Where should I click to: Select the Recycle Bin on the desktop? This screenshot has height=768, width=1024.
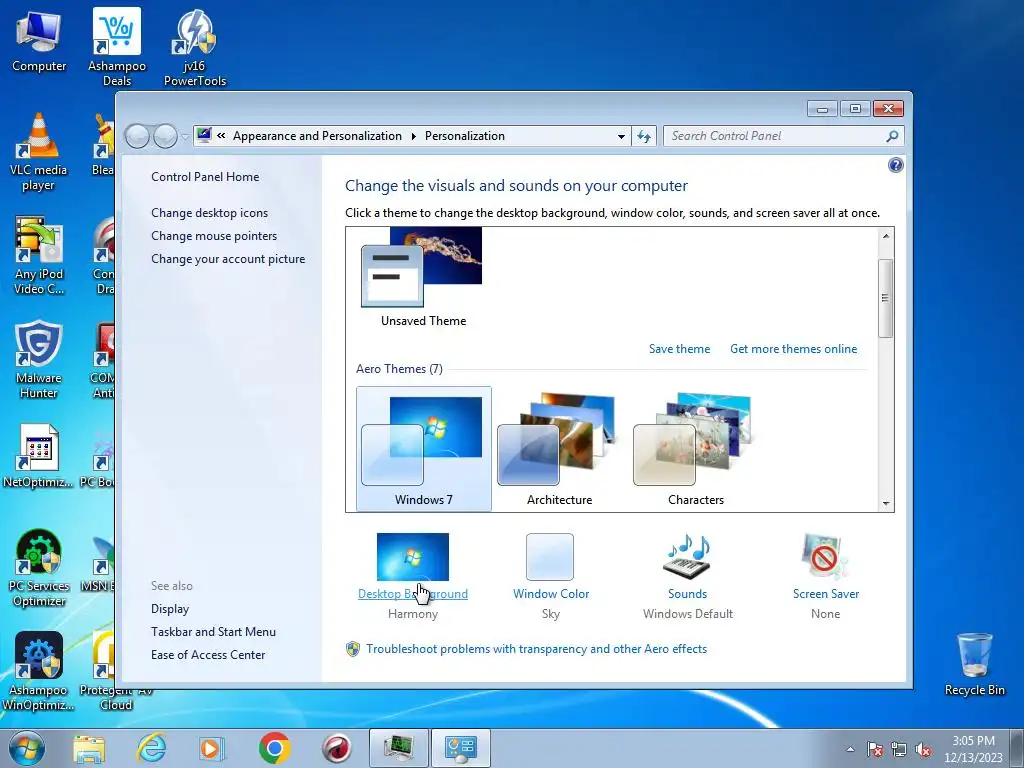point(974,664)
